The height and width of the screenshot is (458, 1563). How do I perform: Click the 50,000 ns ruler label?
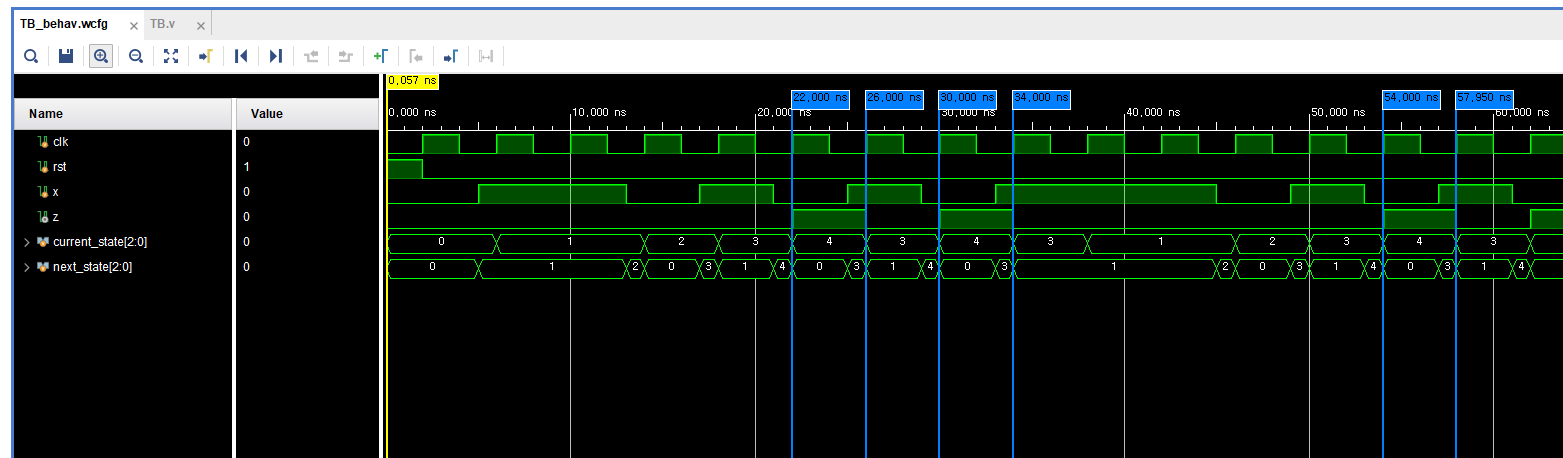pyautogui.click(x=1338, y=113)
